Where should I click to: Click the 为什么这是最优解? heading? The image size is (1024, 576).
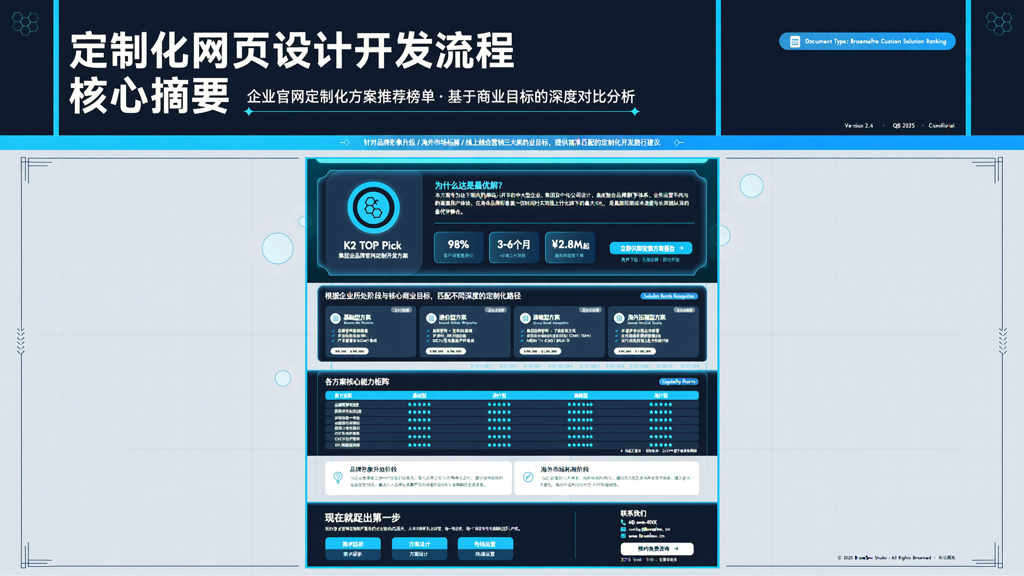click(x=468, y=185)
